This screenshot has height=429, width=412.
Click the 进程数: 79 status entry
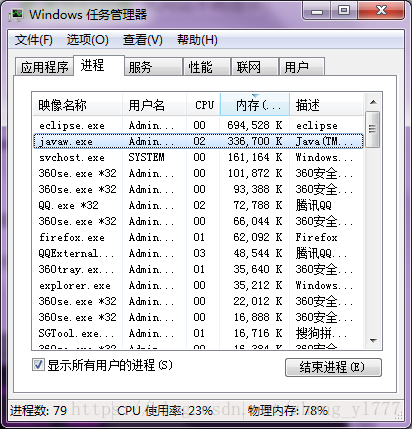38,410
